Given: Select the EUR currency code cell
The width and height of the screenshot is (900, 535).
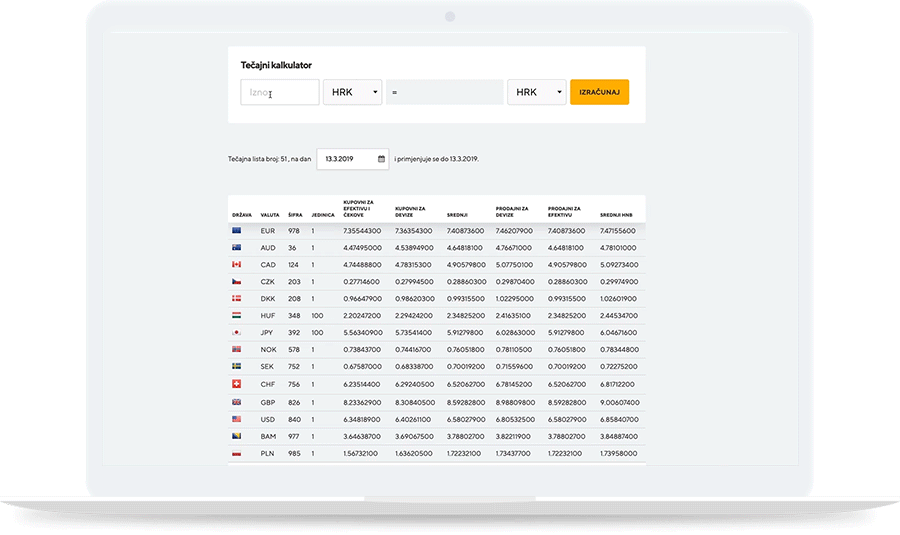Looking at the screenshot, I should (268, 231).
